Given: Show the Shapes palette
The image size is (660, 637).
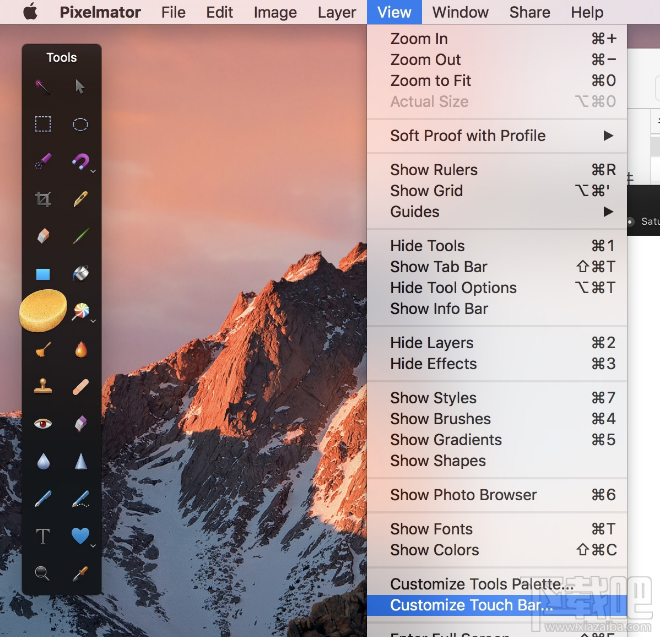Looking at the screenshot, I should [497, 461].
